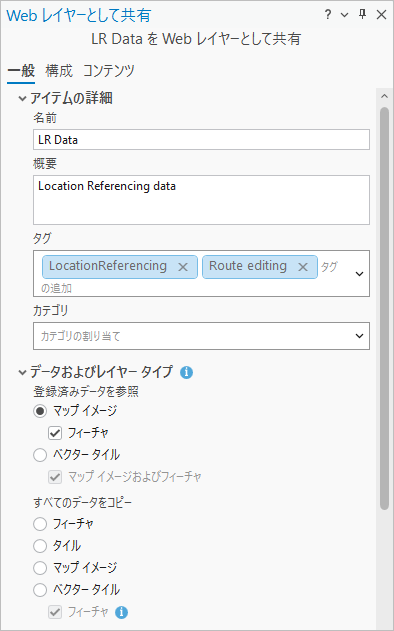Open the タグ dropdown arrow
The height and width of the screenshot is (631, 394).
tap(359, 274)
